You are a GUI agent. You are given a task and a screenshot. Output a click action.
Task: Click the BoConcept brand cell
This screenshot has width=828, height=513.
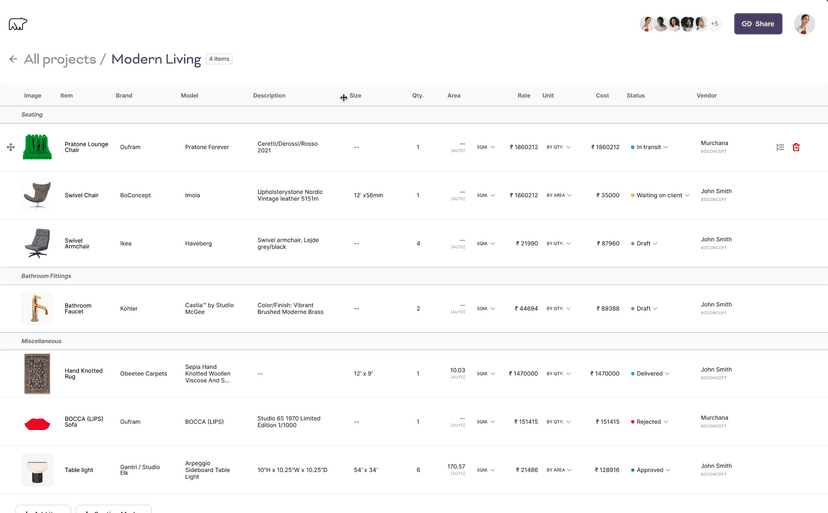(135, 195)
